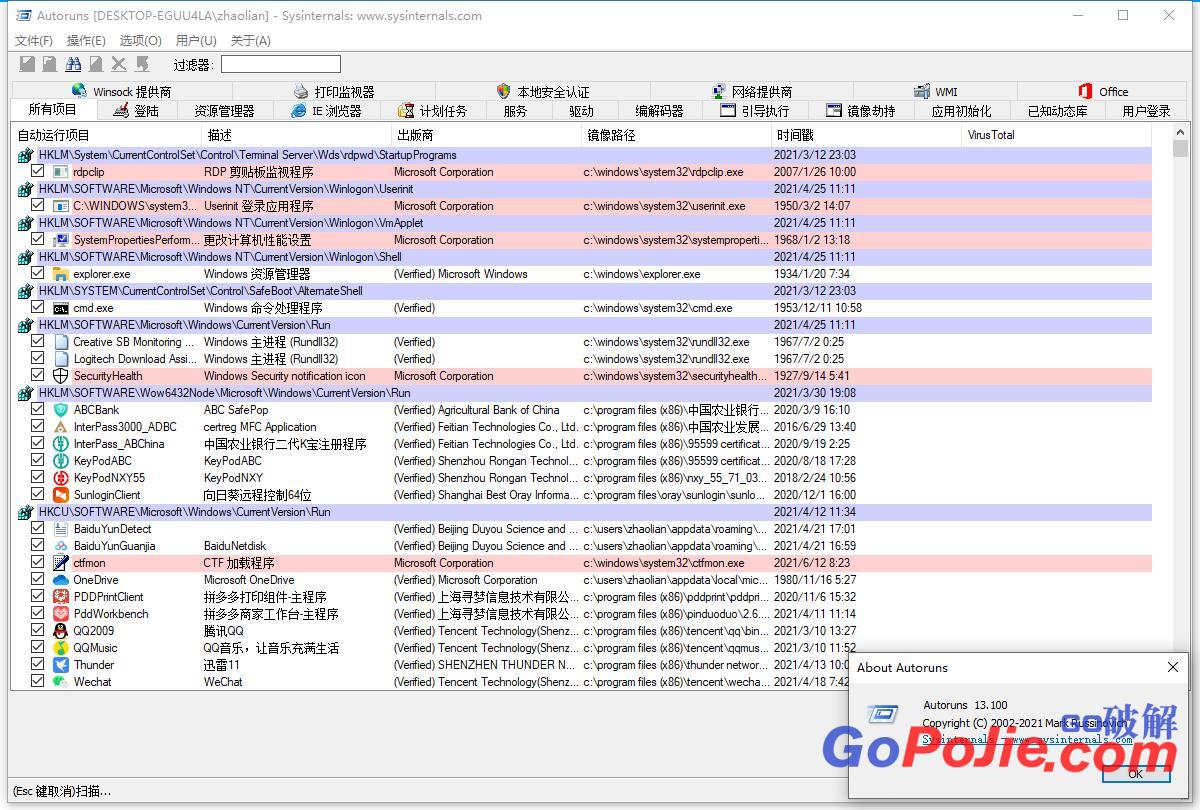Select the SunloginClient orange icon
The width and height of the screenshot is (1200, 810).
[x=61, y=495]
